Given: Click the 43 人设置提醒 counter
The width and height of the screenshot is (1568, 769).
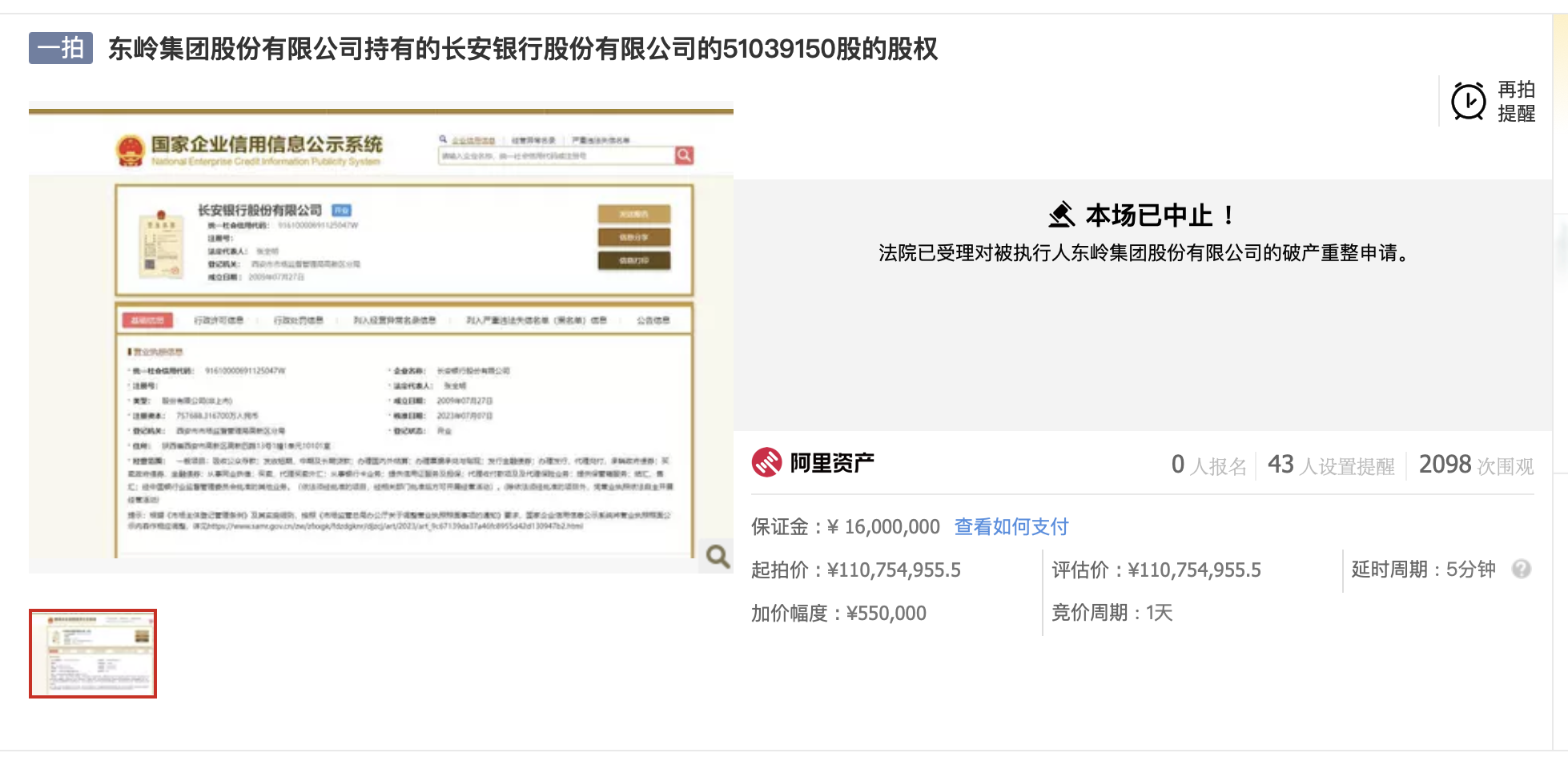Looking at the screenshot, I should [x=1330, y=465].
